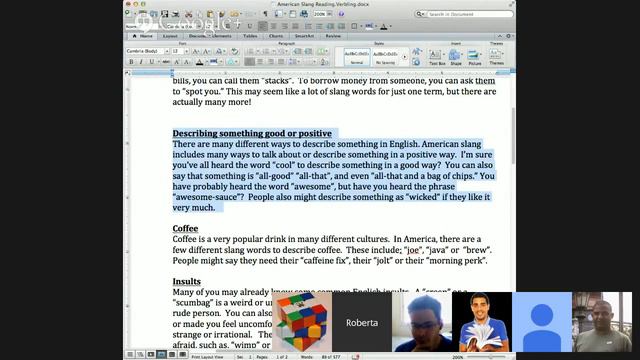Switch to Outline view in status bar
This screenshot has height=360, width=640.
tap(140, 354)
